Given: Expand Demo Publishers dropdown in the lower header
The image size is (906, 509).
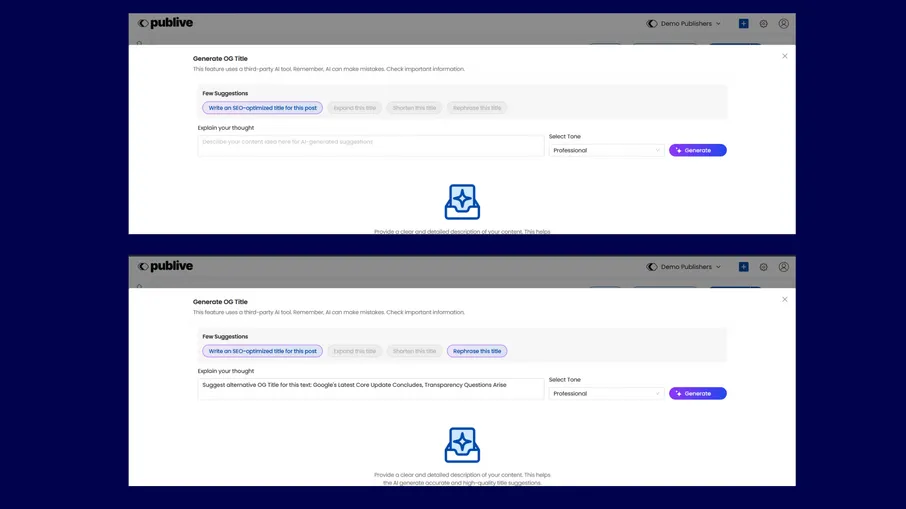Looking at the screenshot, I should click(684, 267).
